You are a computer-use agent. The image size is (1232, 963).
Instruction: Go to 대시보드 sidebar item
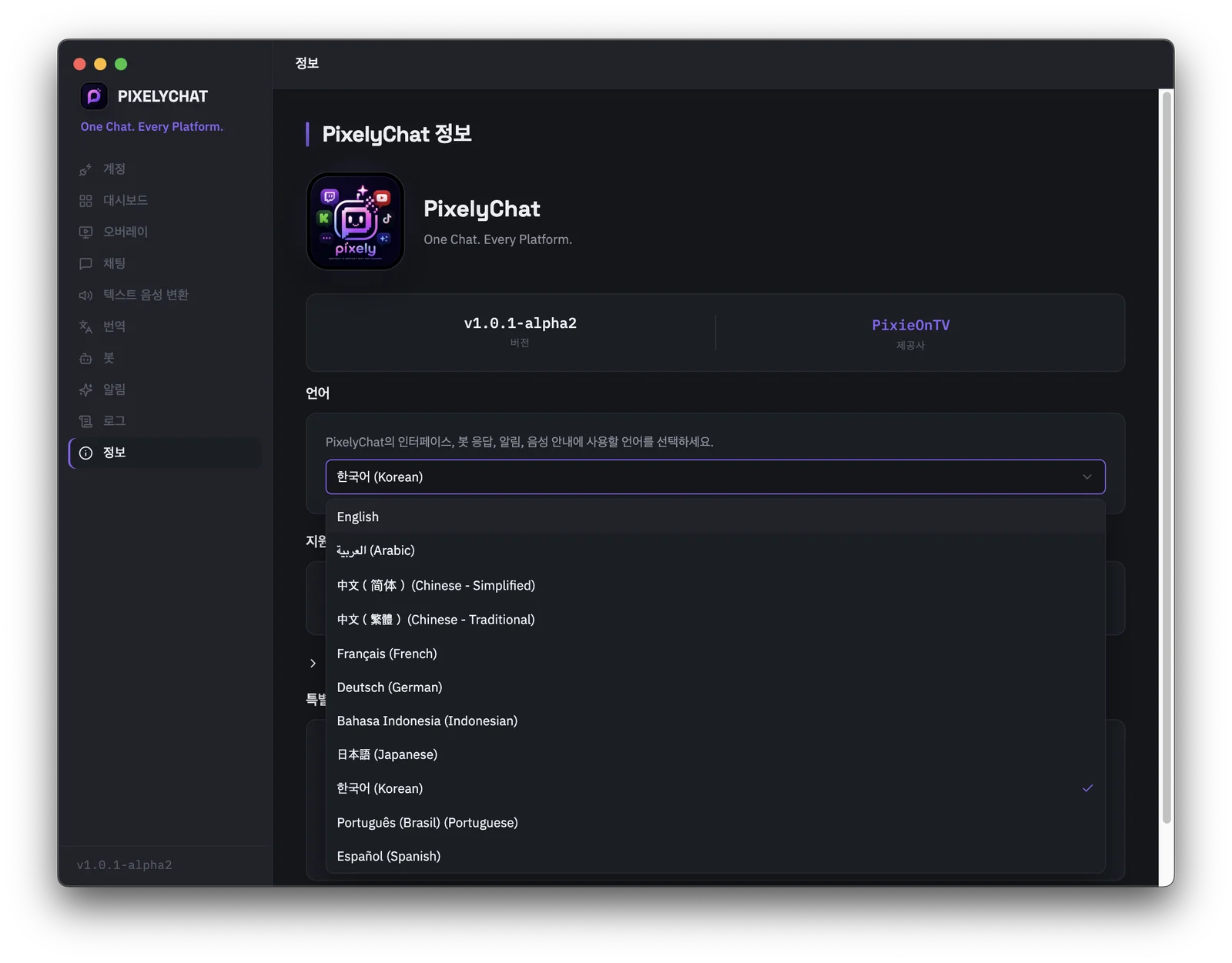[x=166, y=201]
